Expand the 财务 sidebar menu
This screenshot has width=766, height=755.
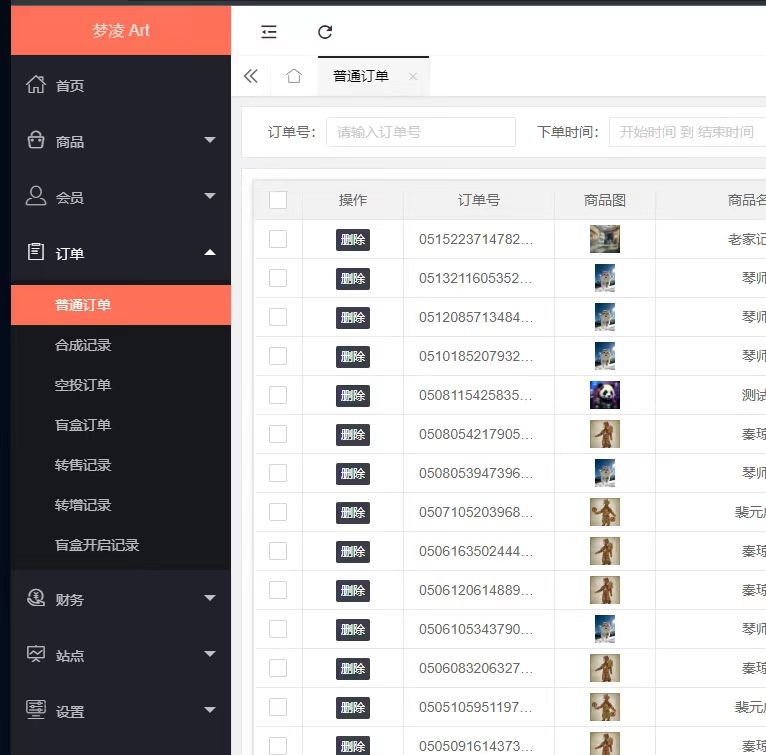pyautogui.click(x=120, y=599)
